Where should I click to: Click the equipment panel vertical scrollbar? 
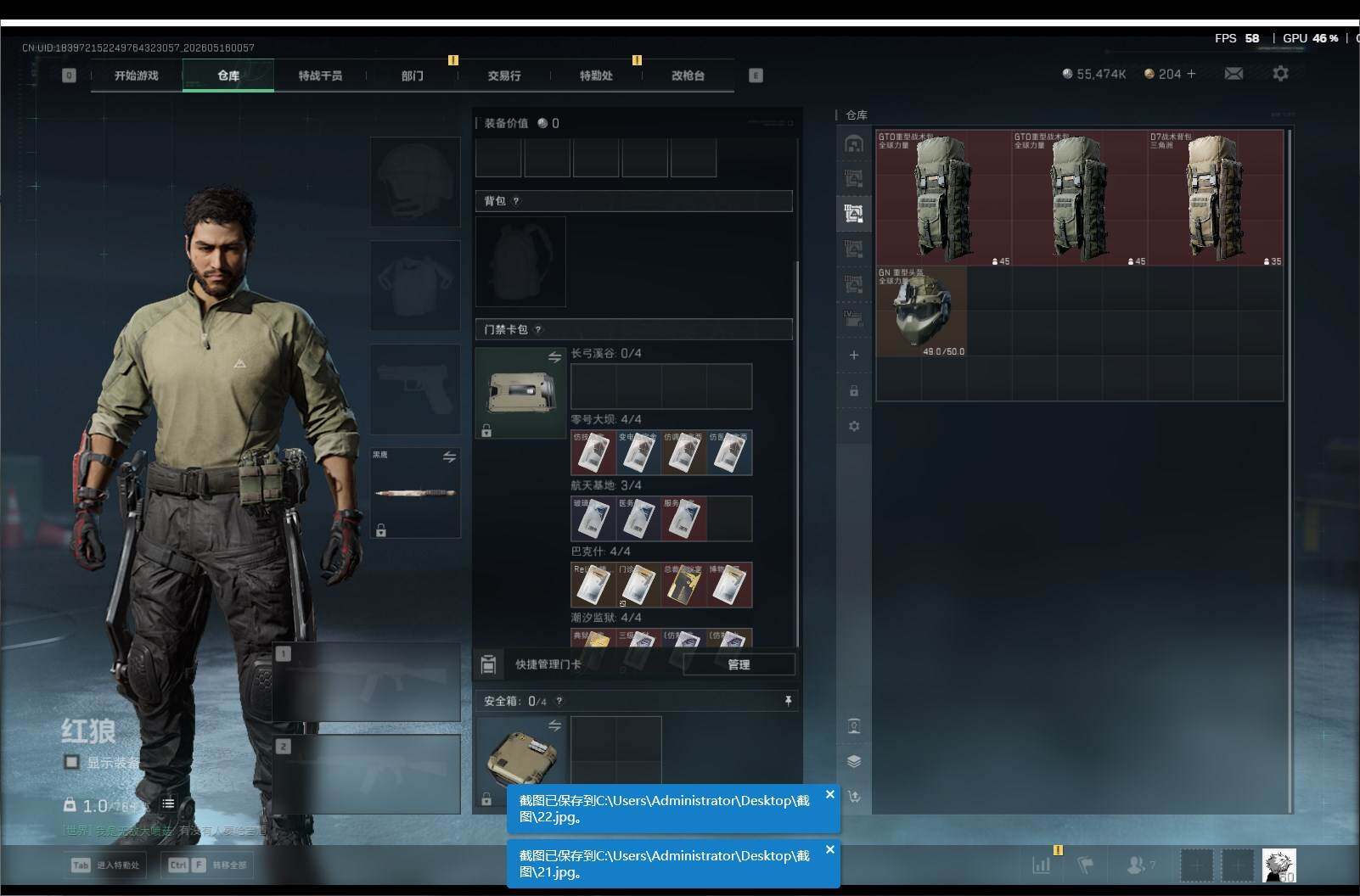pos(796,454)
